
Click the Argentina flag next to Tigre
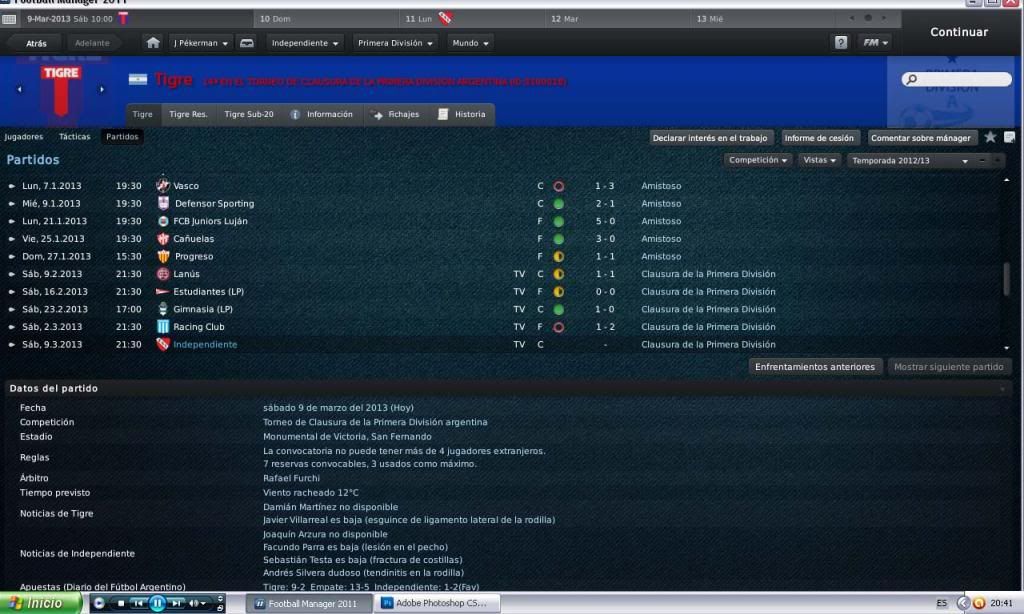pyautogui.click(x=138, y=80)
